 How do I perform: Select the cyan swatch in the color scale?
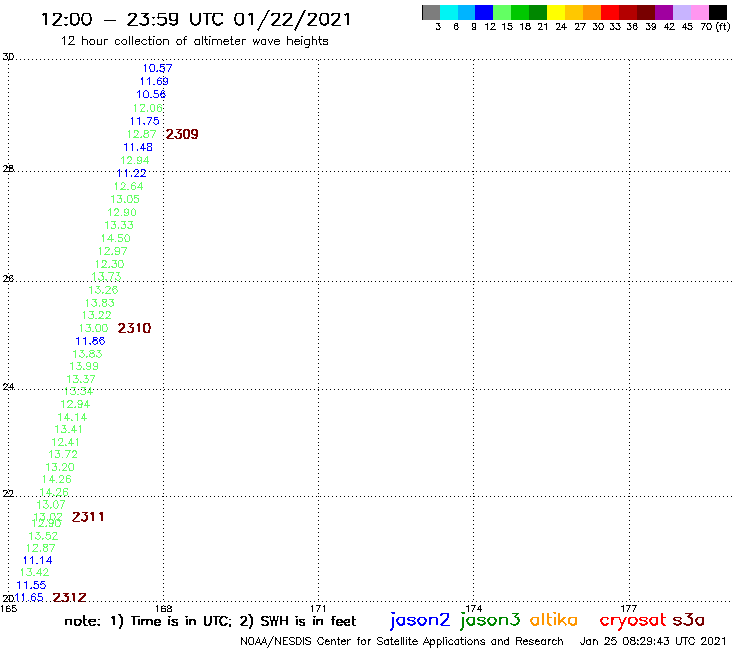pos(449,12)
